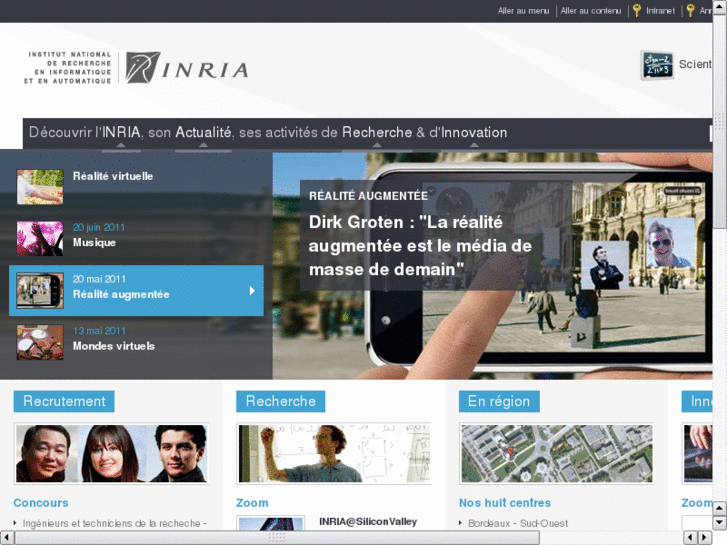Open the Recrutement section heading
This screenshot has width=727, height=545.
tap(64, 401)
